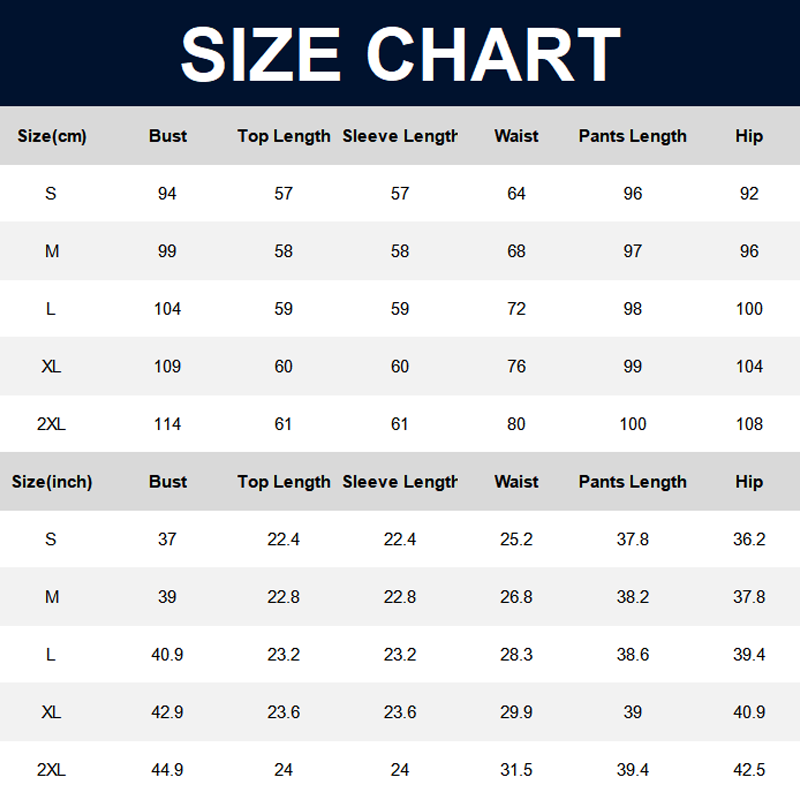Select the hip value 36.2
800x800 pixels.
click(749, 540)
